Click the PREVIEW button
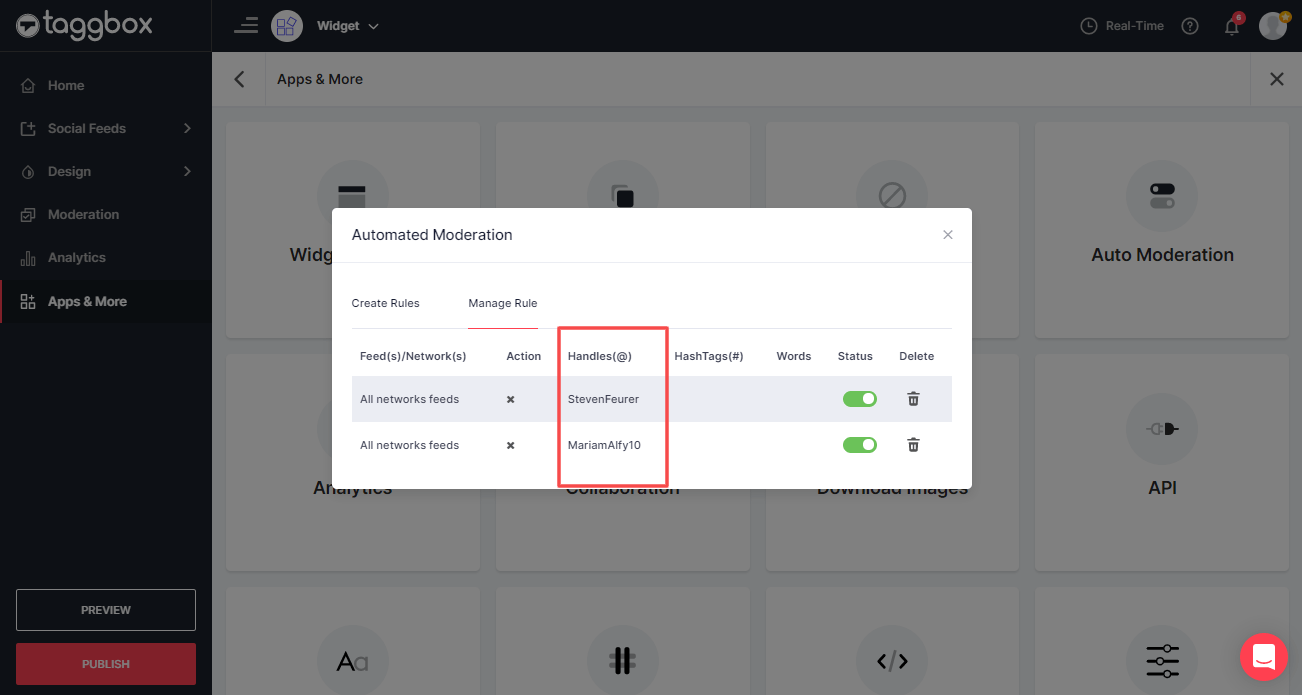This screenshot has height=695, width=1302. pyautogui.click(x=106, y=610)
